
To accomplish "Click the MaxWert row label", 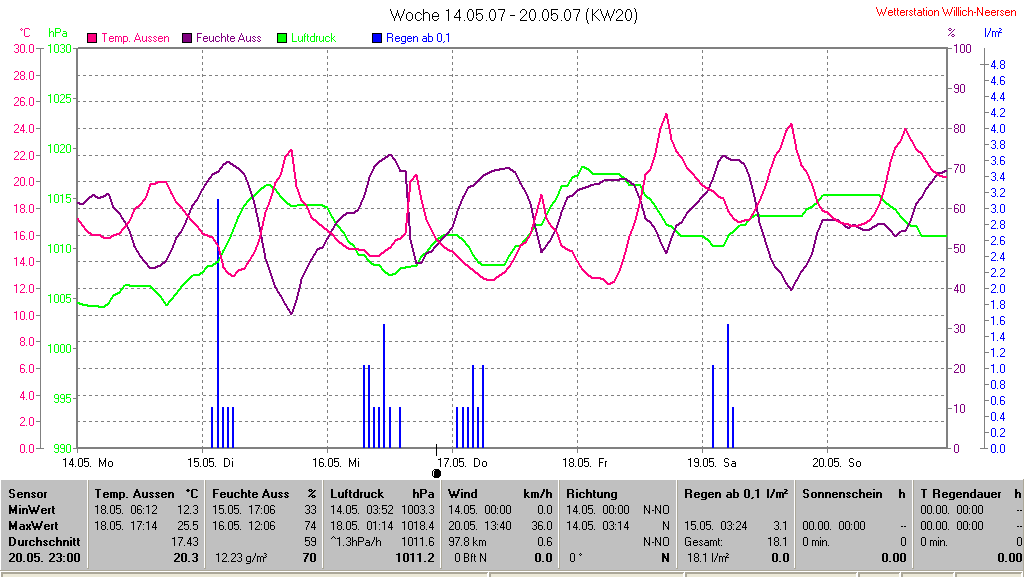I will pyautogui.click(x=33, y=525).
